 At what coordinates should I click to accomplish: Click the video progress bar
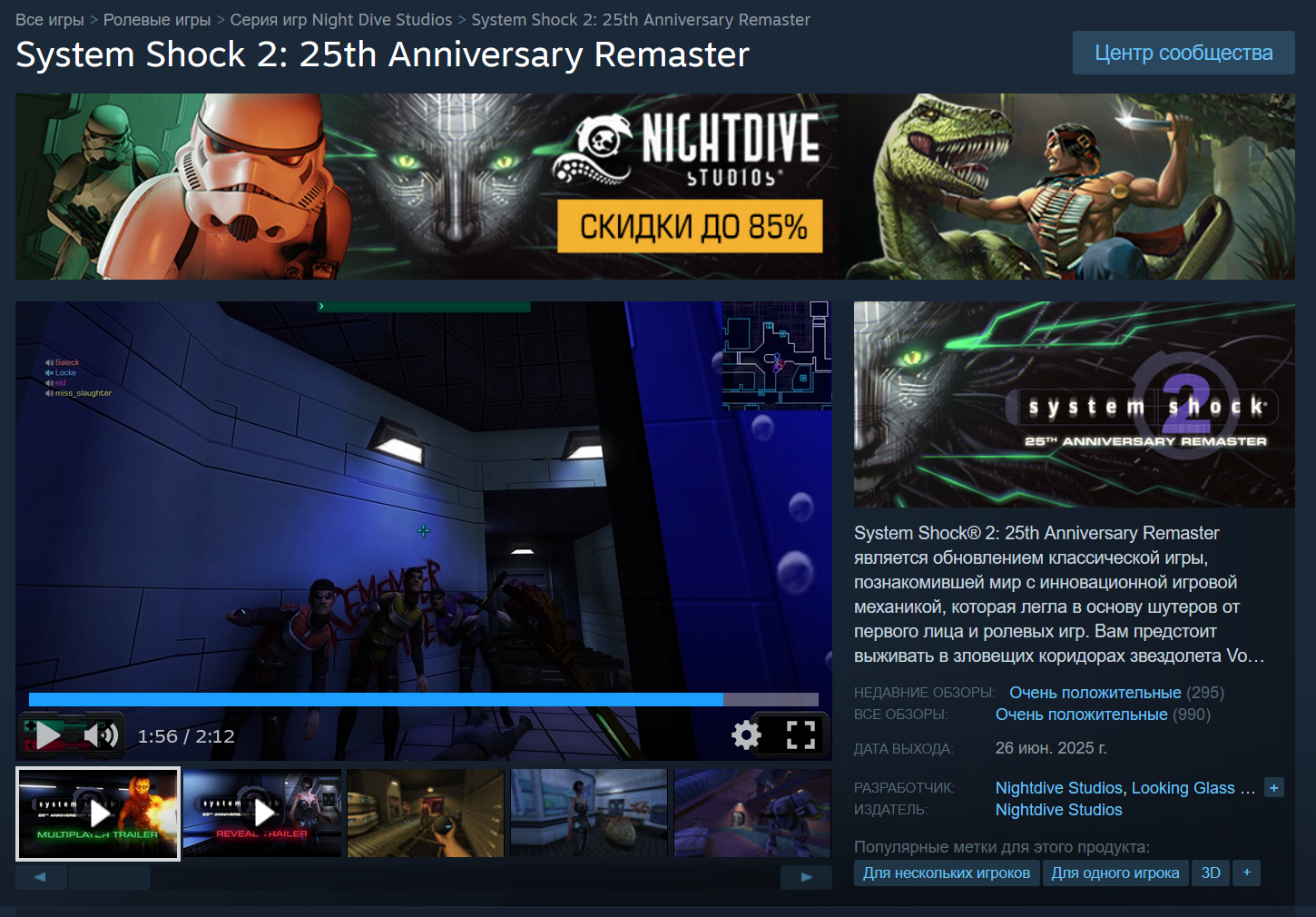(x=424, y=699)
